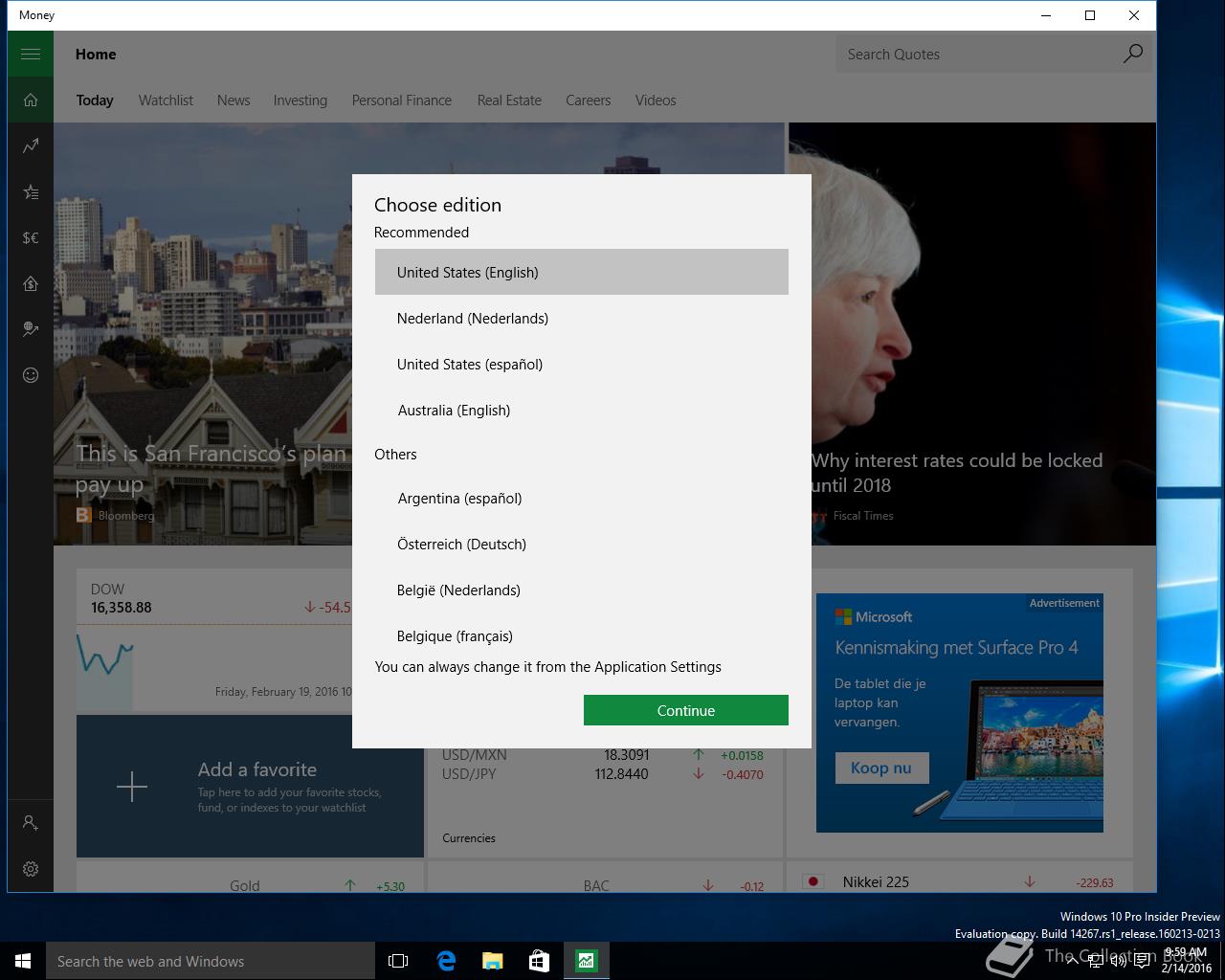Open the Watchlist star sidebar icon
The image size is (1225, 980).
31,191
